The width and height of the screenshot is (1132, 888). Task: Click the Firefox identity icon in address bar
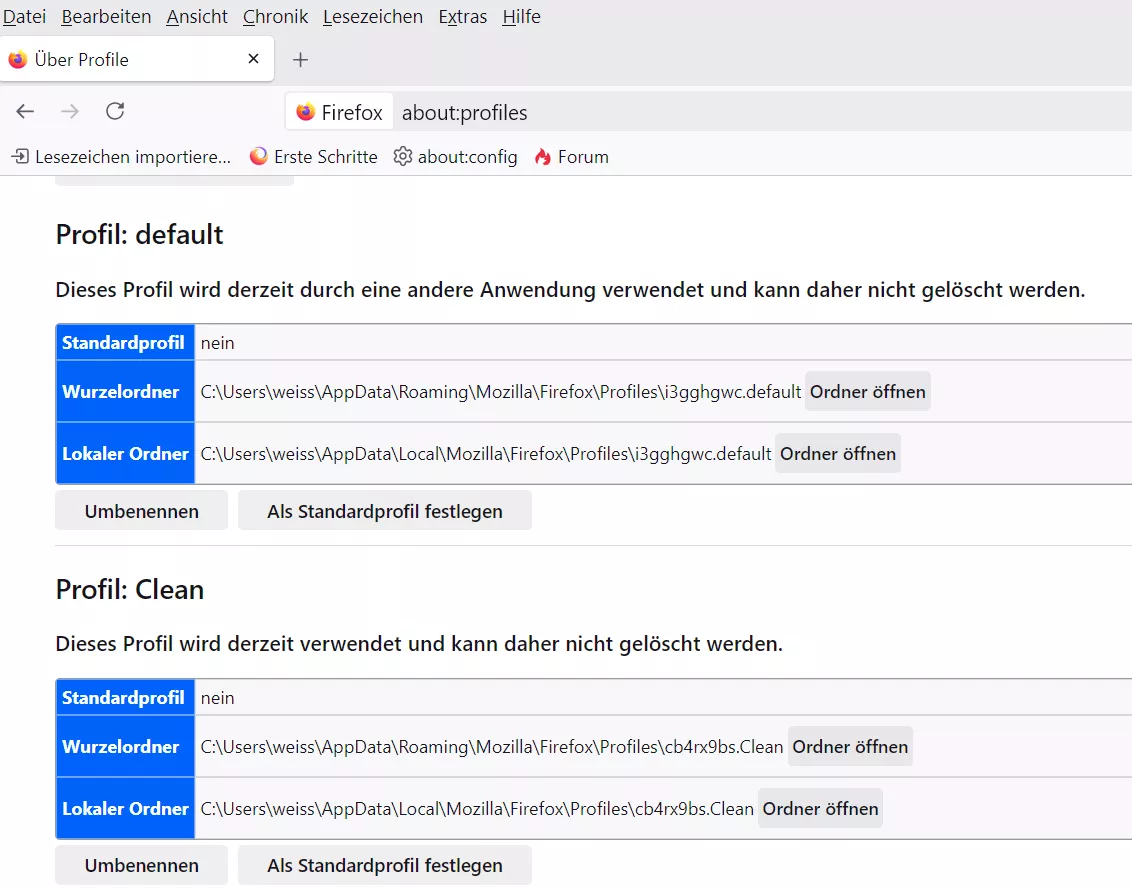tap(339, 112)
